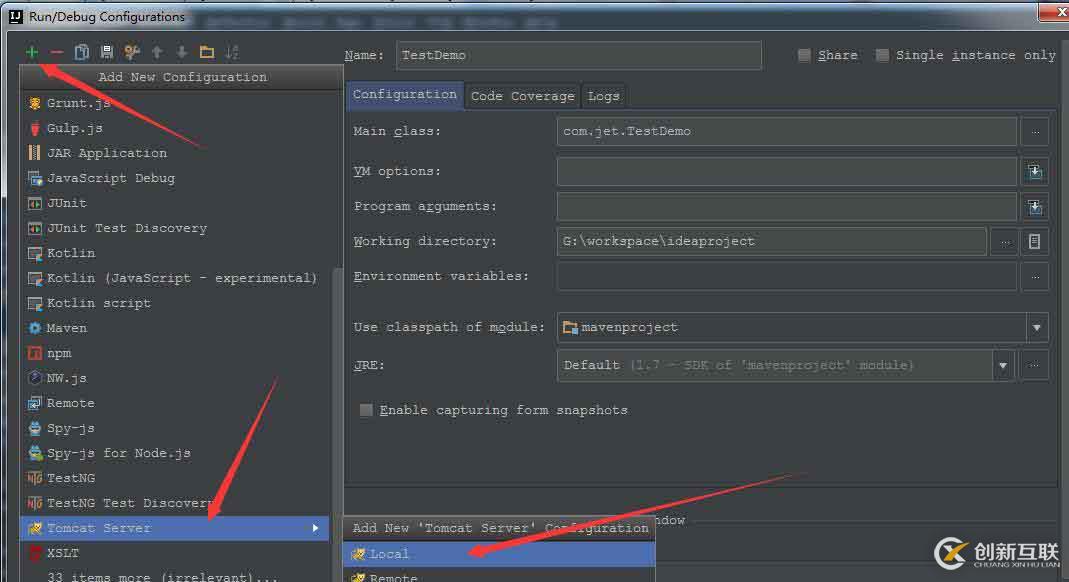Viewport: 1069px width, 582px height.
Task: Click the Sort Configurations icon
Action: (x=232, y=52)
